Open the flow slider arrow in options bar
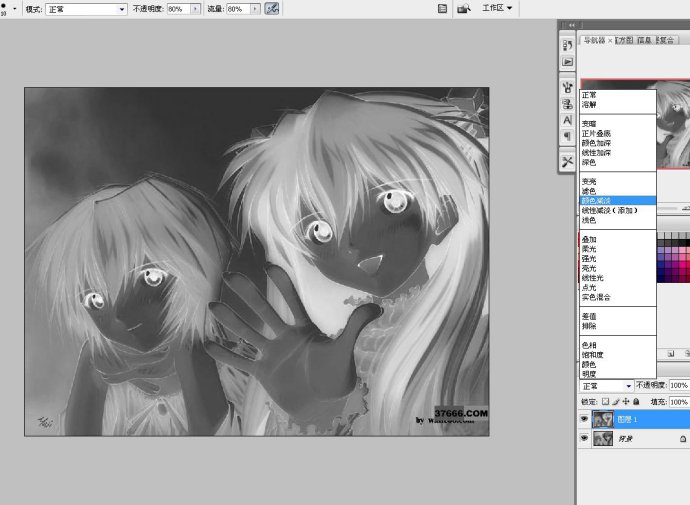The image size is (690, 505). point(255,9)
